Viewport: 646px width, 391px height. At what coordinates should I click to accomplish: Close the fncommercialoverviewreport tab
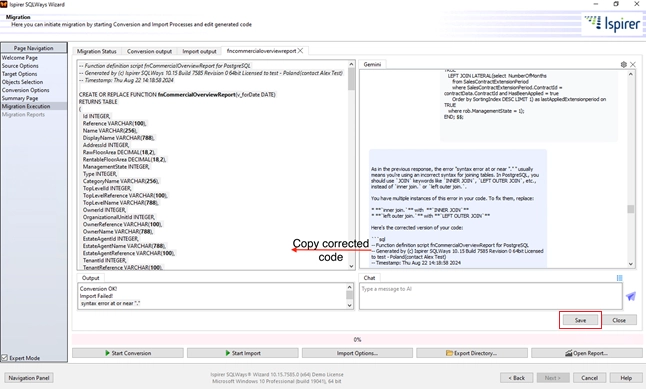click(x=300, y=51)
